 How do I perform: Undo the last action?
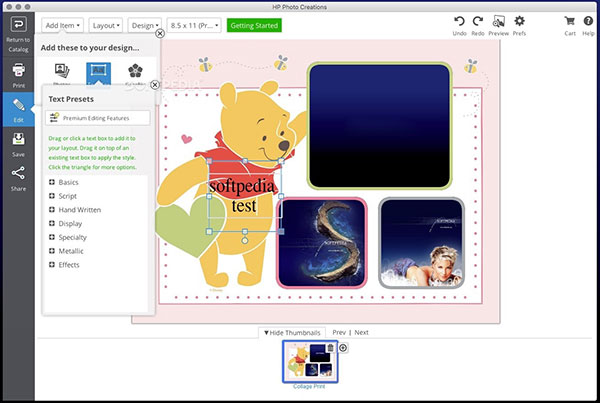pyautogui.click(x=459, y=26)
